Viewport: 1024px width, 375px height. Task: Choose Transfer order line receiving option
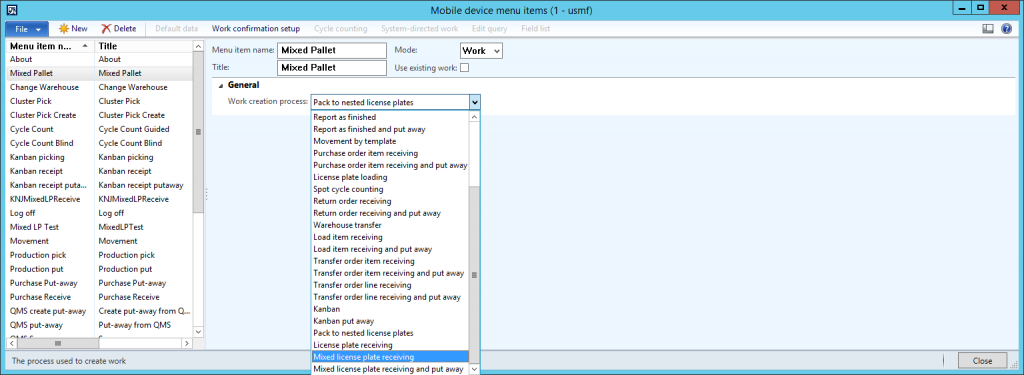(390, 285)
